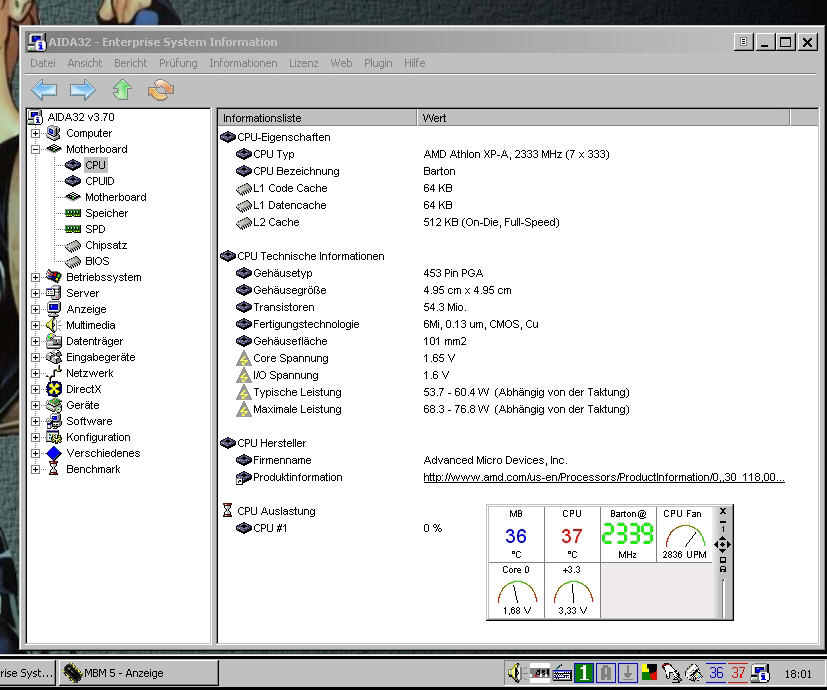827x690 pixels.
Task: Click the blue Forward arrow toolbar icon
Action: pos(83,90)
